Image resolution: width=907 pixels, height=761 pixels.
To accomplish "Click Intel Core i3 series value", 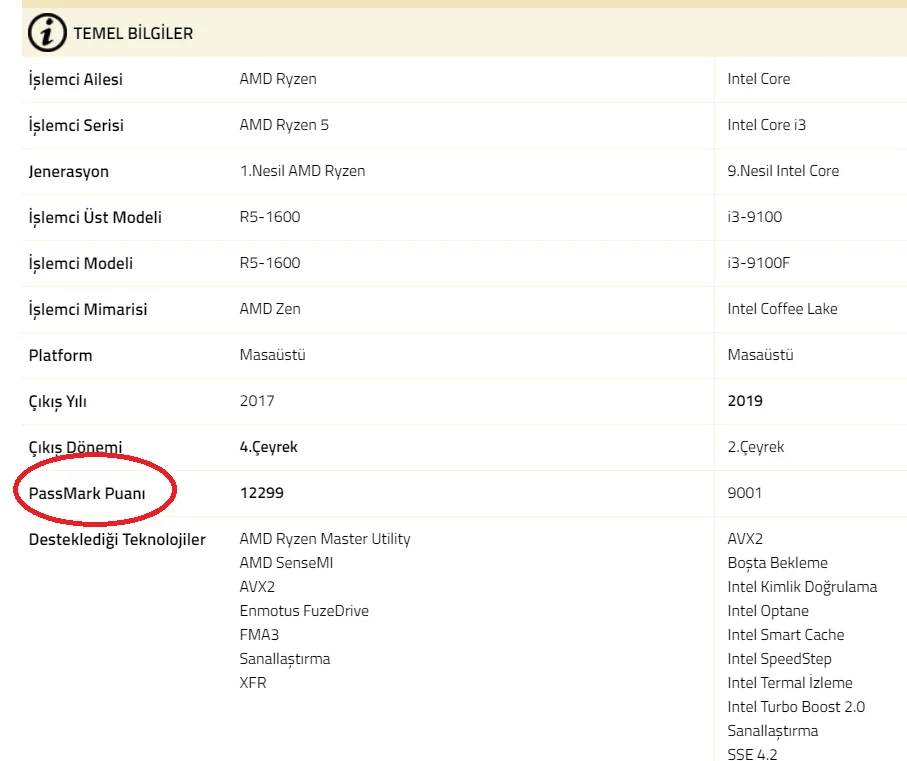I will pyautogui.click(x=767, y=126).
